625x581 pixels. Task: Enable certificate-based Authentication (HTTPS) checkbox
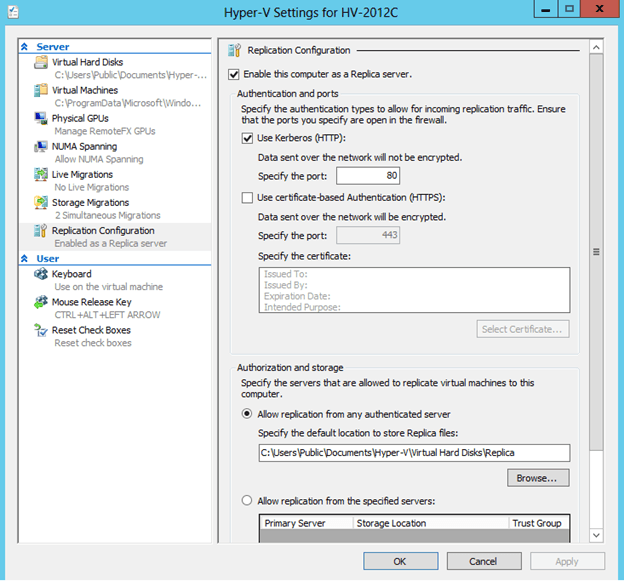[x=247, y=198]
